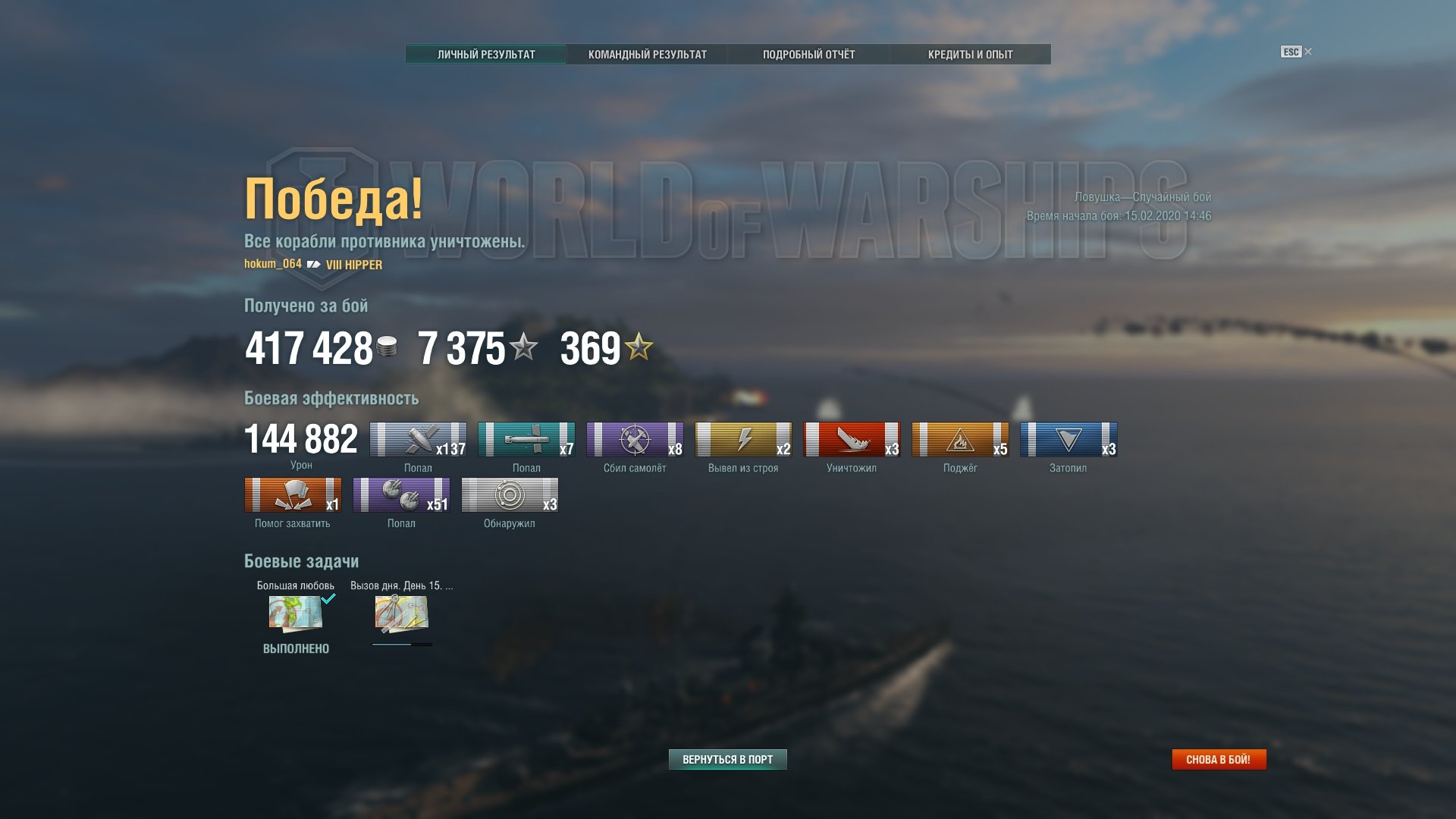
Task: Select the aircraft shot down ribbon x8
Action: pyautogui.click(x=635, y=440)
